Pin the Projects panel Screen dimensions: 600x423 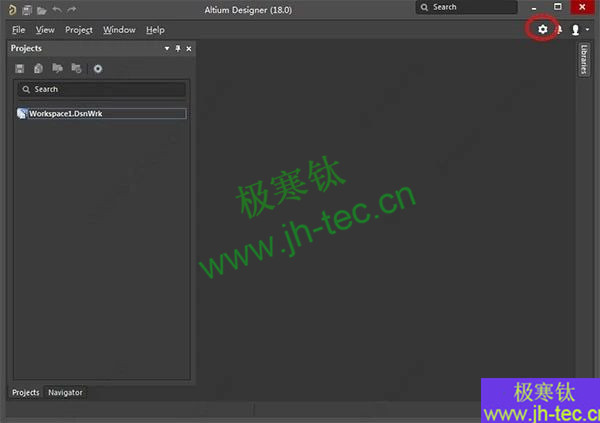[178, 49]
